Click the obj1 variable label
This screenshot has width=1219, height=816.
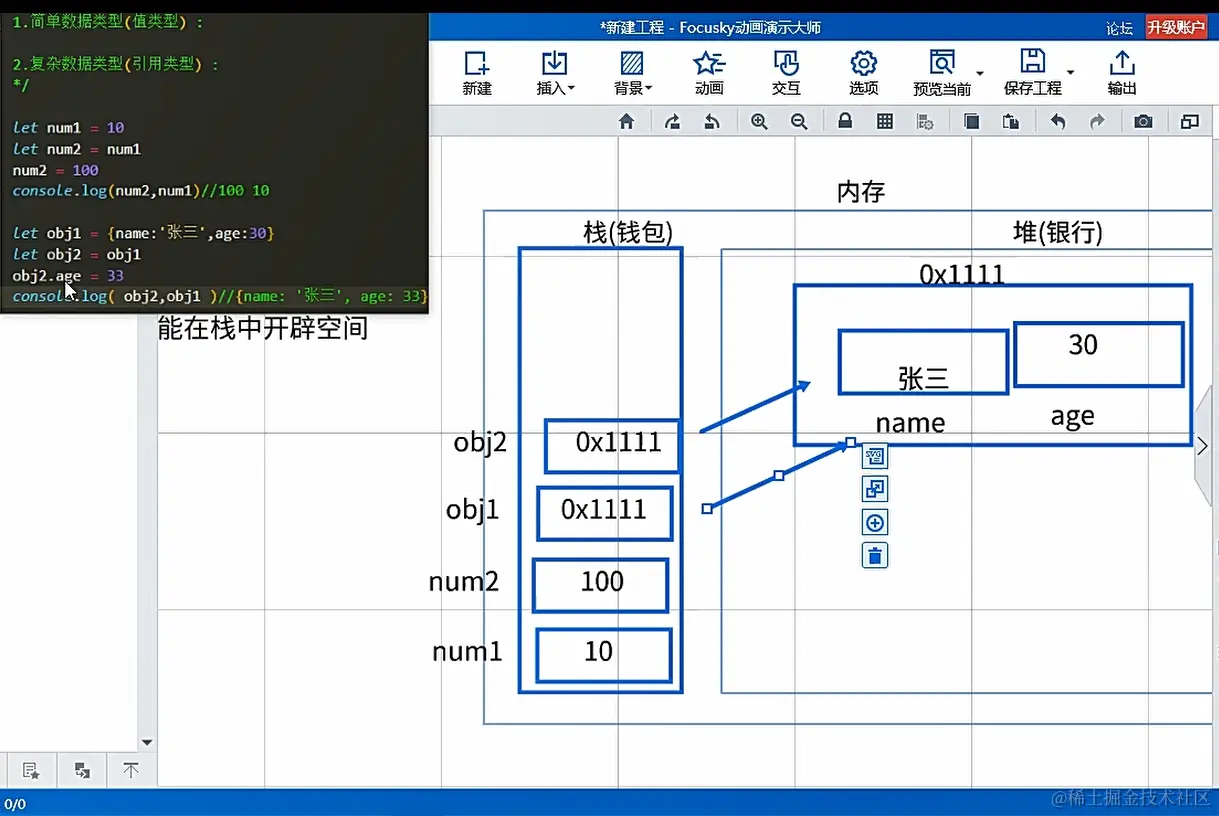tap(472, 509)
